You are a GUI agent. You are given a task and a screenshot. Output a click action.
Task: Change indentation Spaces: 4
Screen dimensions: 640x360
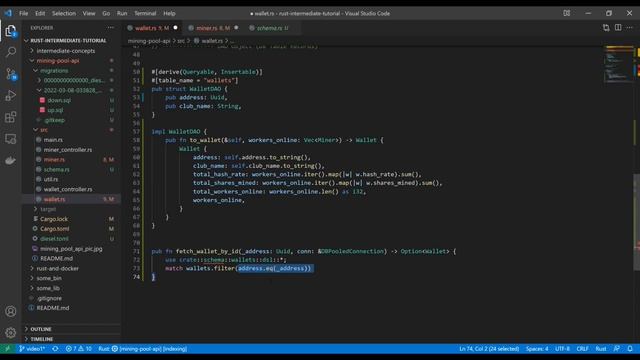(x=537, y=349)
